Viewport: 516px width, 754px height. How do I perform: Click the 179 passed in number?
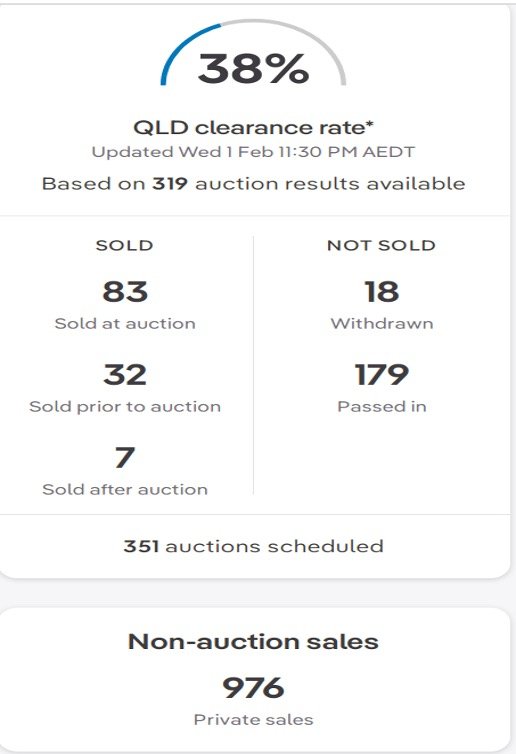(382, 375)
